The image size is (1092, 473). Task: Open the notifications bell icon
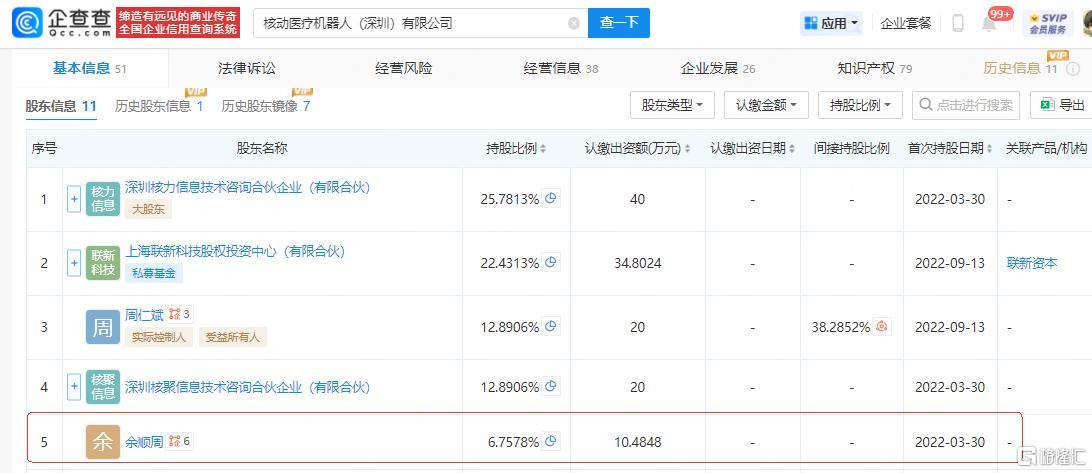coord(989,24)
